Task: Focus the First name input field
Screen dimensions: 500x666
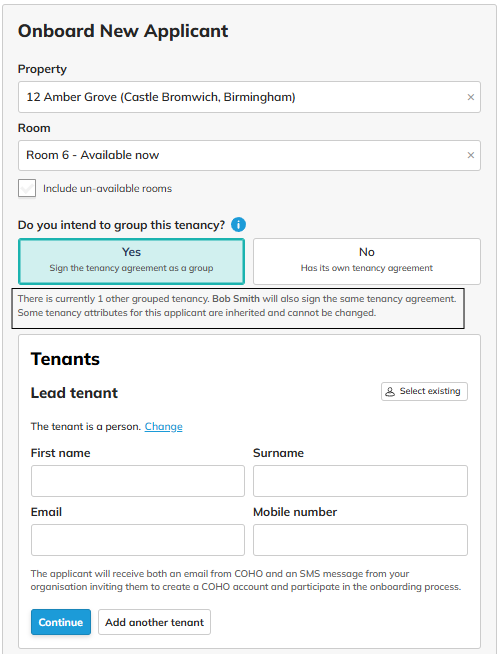Action: tap(138, 481)
